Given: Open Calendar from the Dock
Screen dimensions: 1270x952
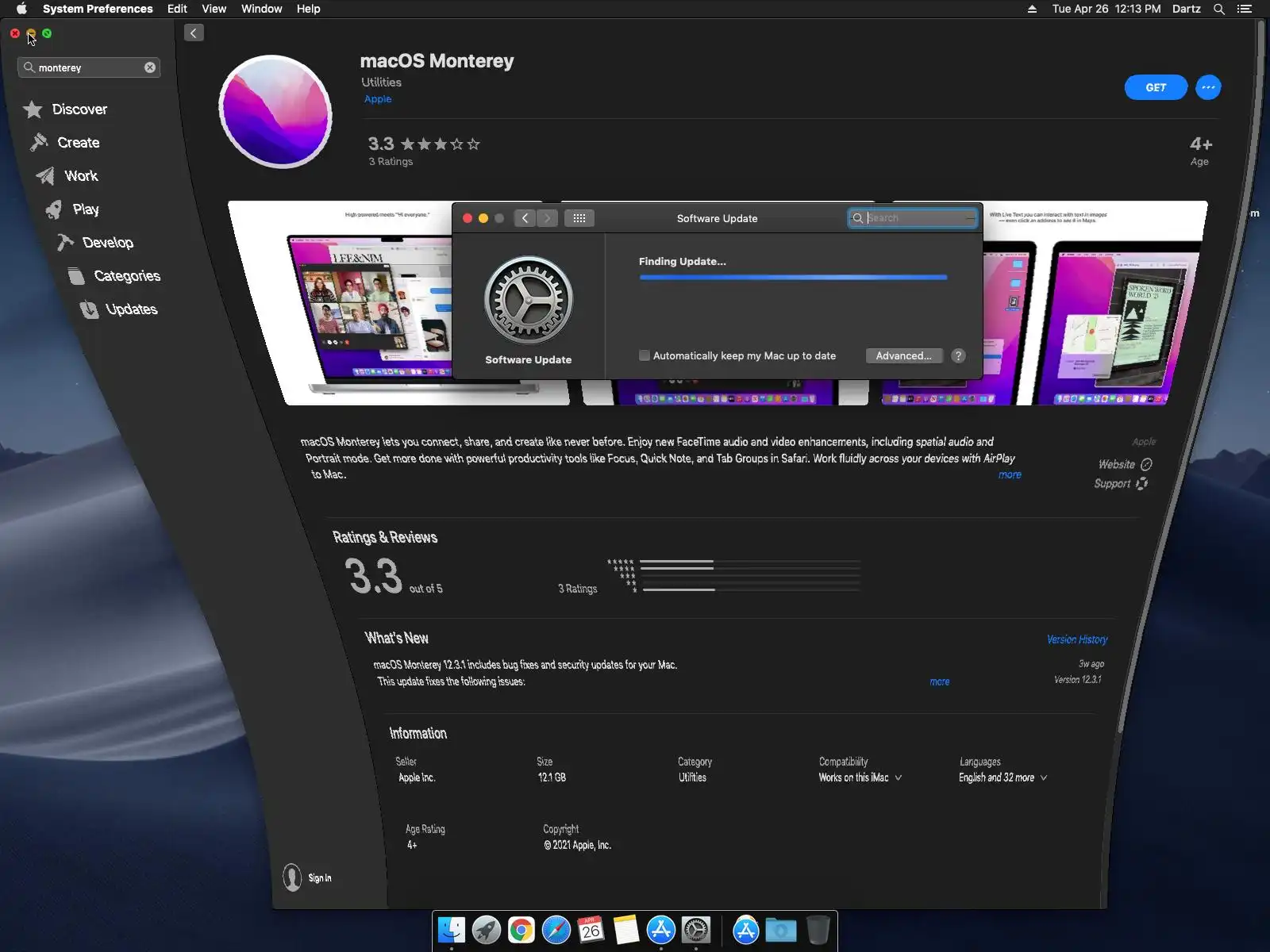Looking at the screenshot, I should point(591,930).
